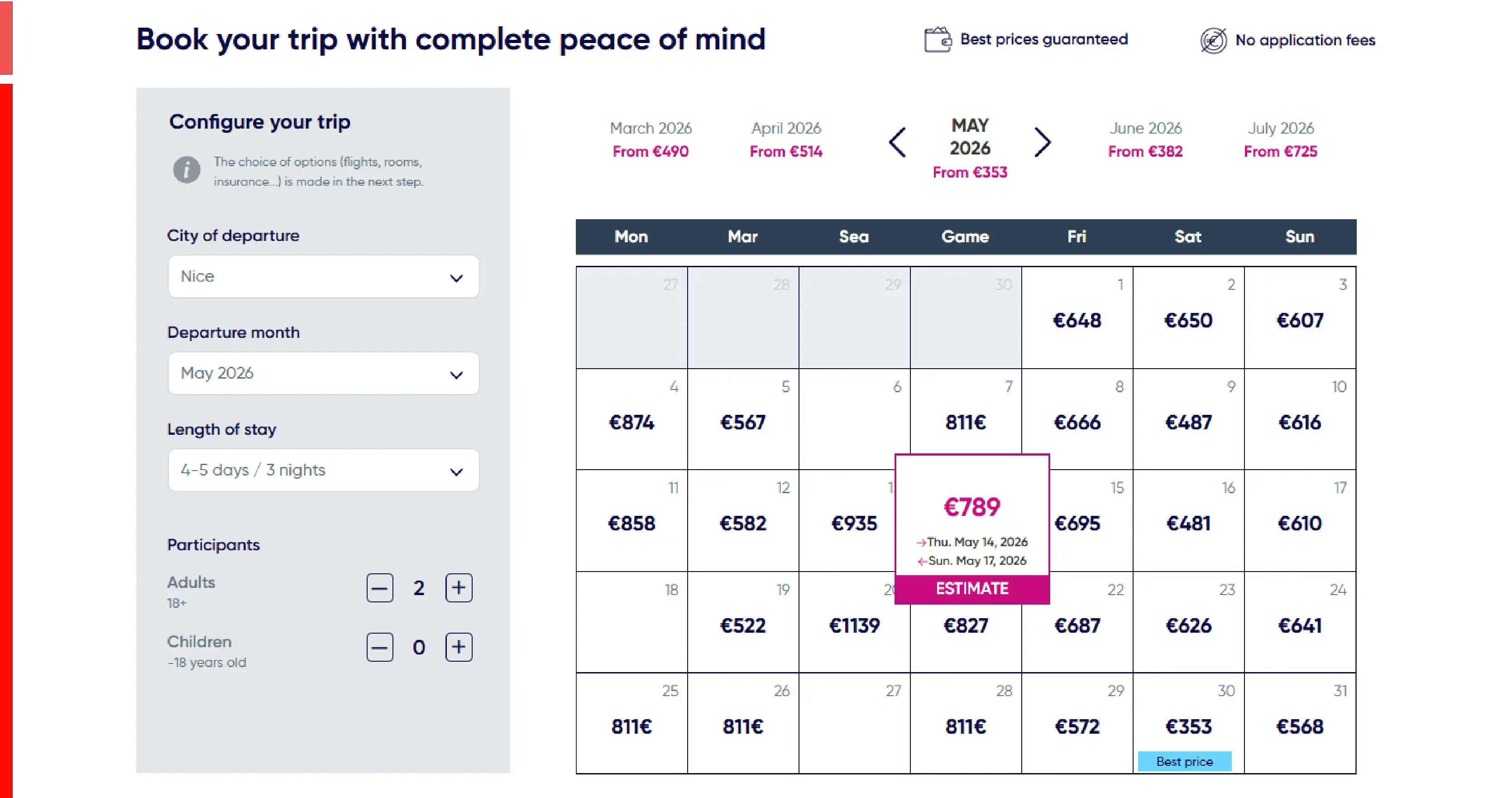1512x798 pixels.
Task: Expand the Departure month dropdown
Action: pyautogui.click(x=323, y=374)
